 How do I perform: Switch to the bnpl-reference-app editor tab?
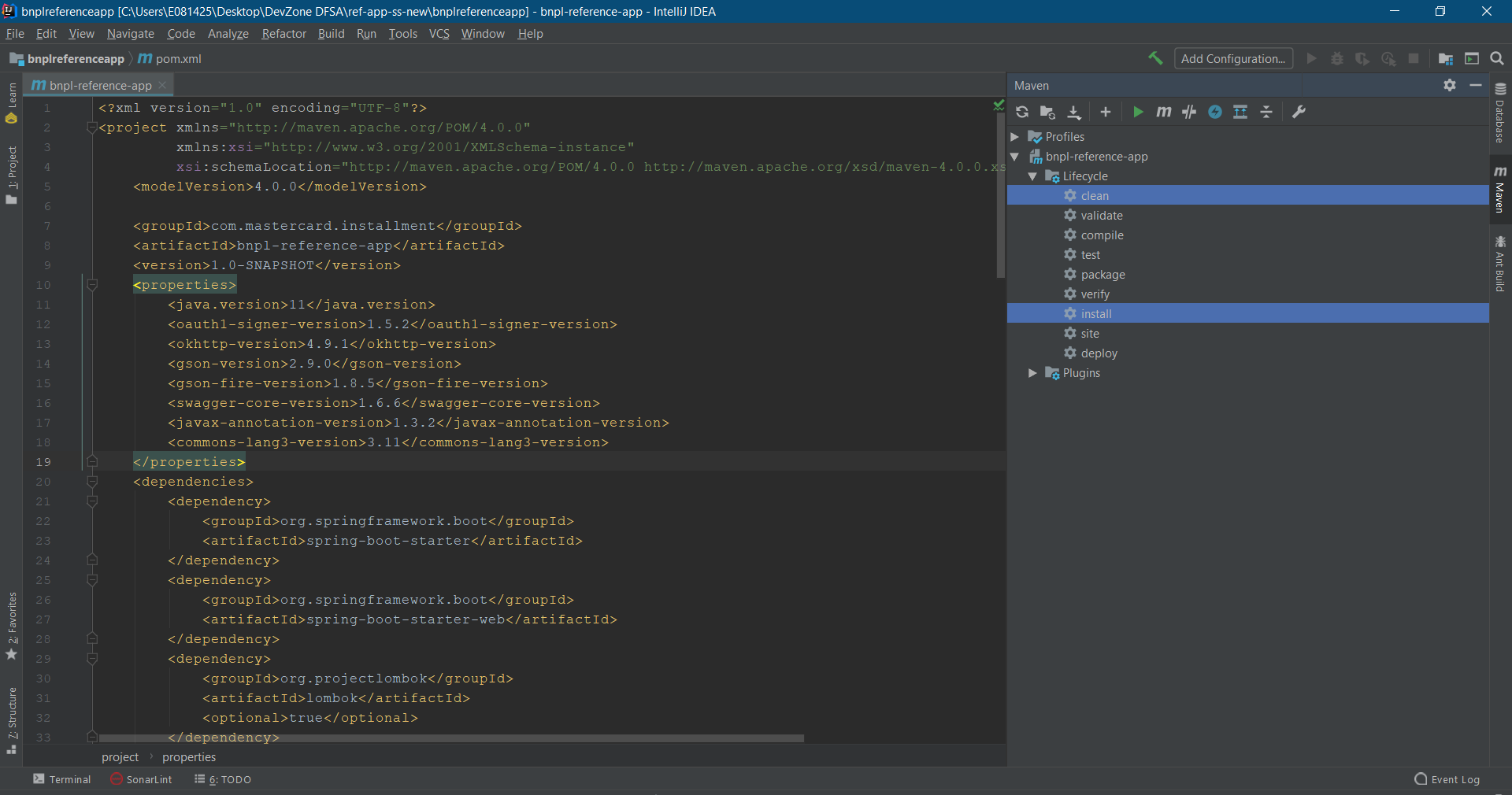(x=99, y=85)
